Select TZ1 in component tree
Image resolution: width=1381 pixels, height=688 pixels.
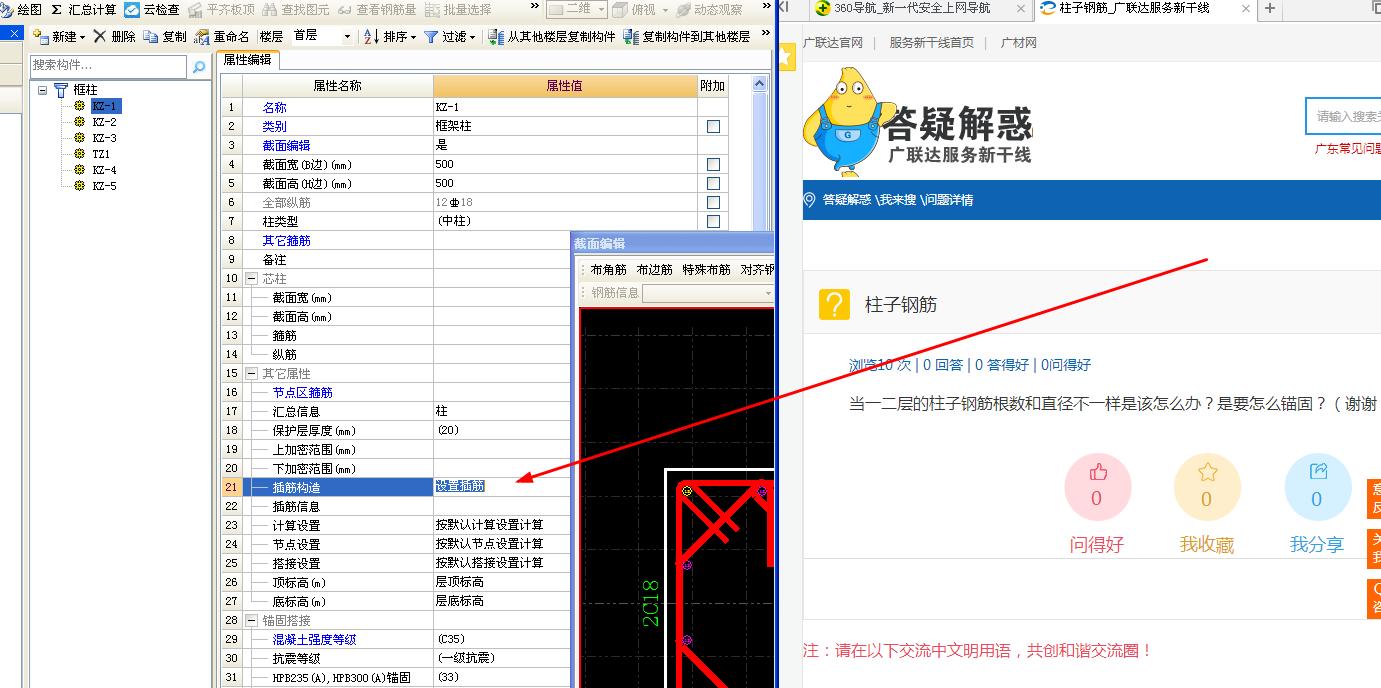pyautogui.click(x=101, y=154)
